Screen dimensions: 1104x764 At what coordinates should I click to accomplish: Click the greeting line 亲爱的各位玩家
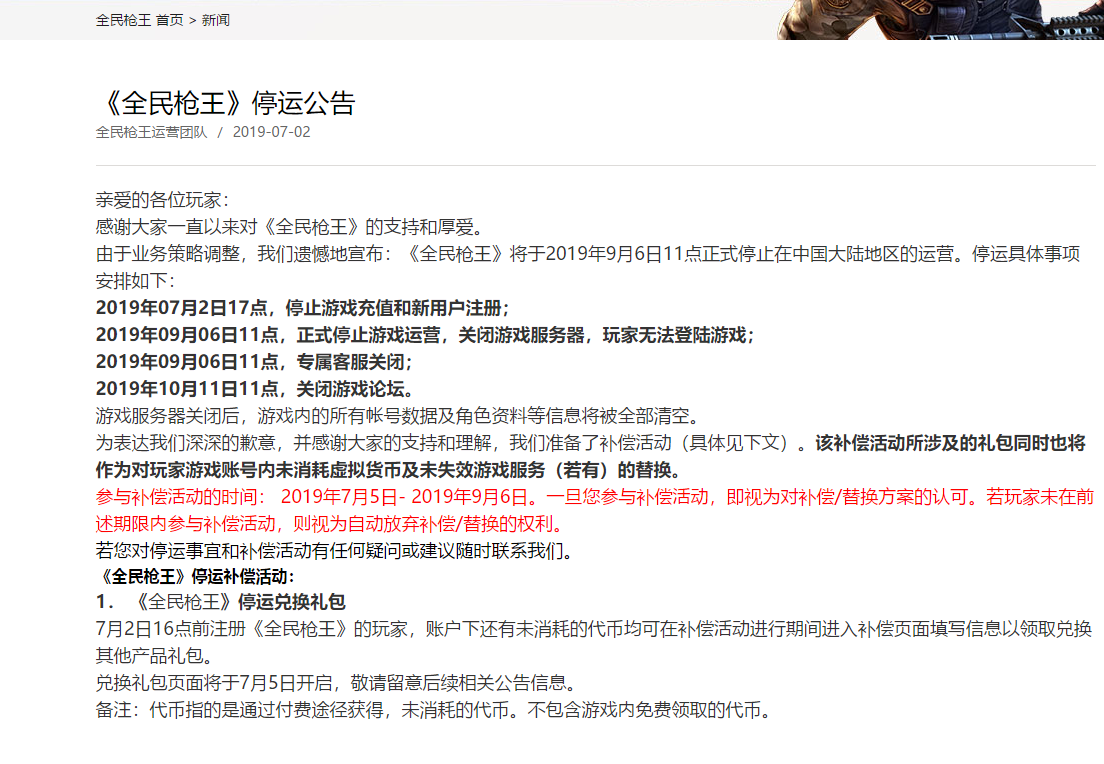click(x=162, y=200)
